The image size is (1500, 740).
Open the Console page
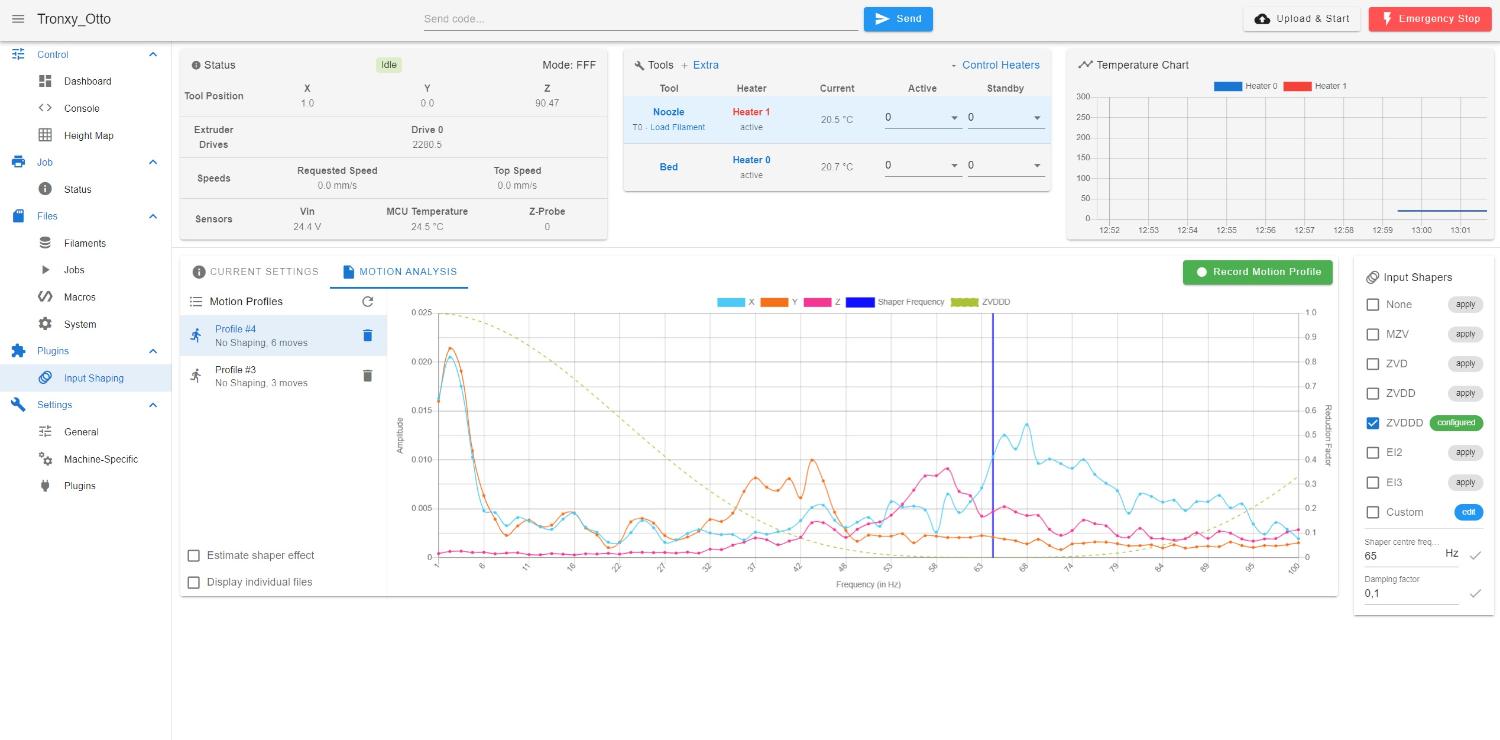(x=81, y=108)
